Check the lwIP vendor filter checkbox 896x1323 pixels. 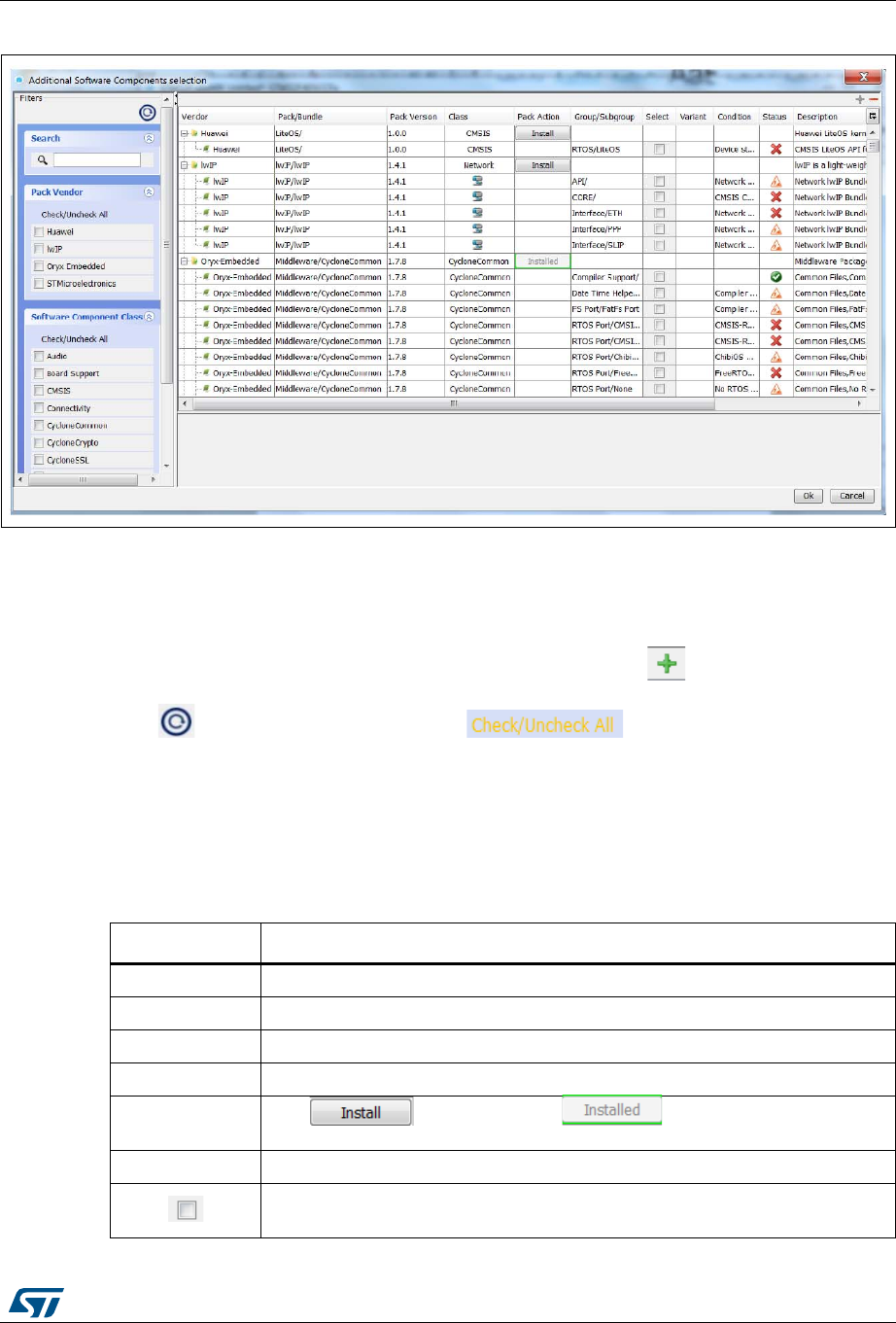[39, 249]
